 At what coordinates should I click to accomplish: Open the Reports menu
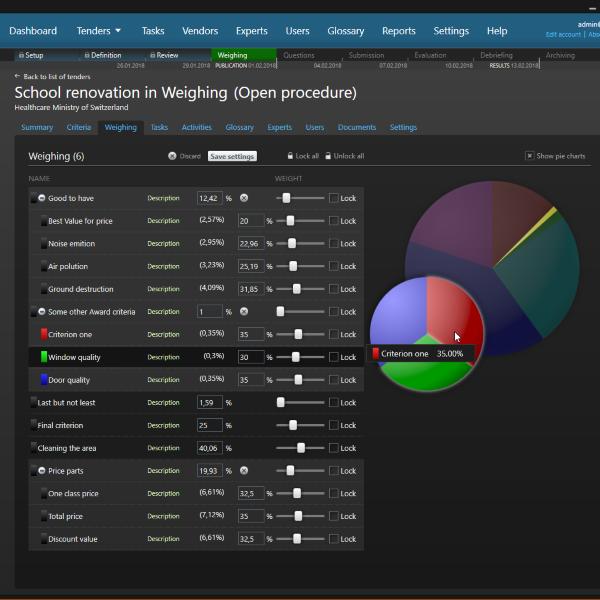[398, 31]
